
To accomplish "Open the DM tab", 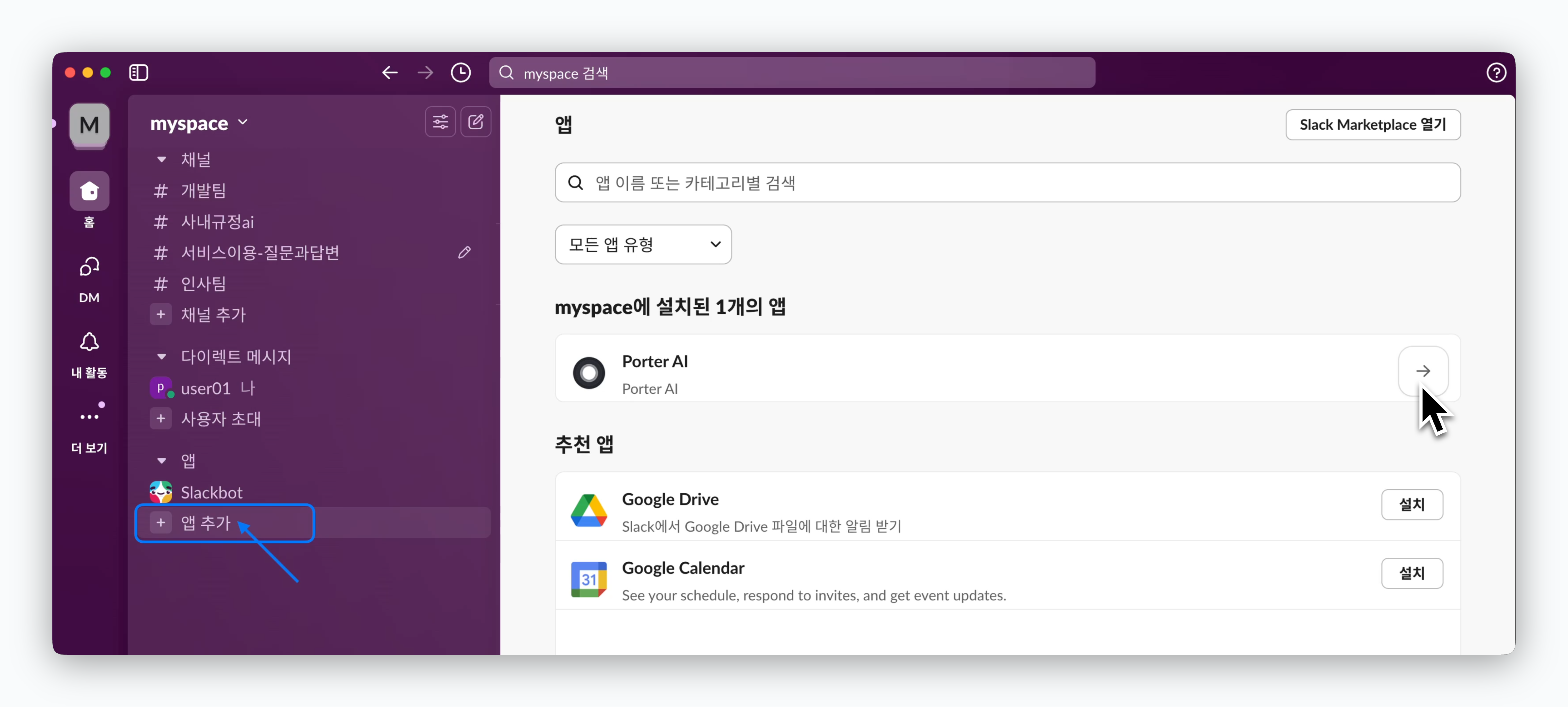I will coord(89,280).
